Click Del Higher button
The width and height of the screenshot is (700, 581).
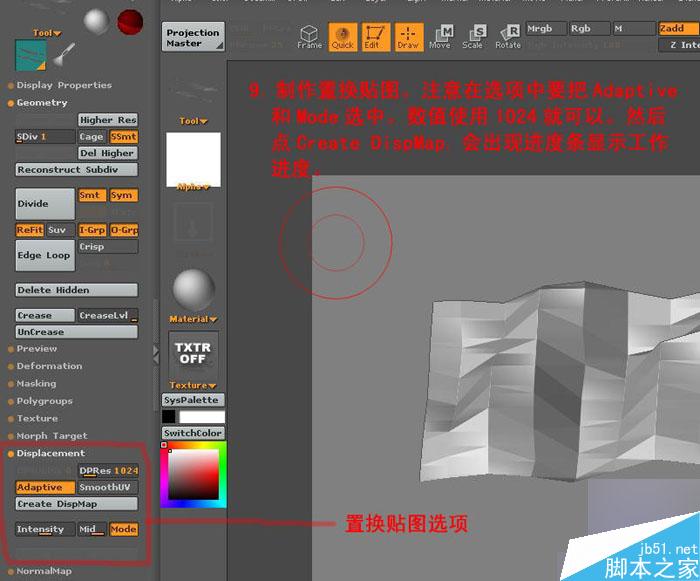click(108, 153)
